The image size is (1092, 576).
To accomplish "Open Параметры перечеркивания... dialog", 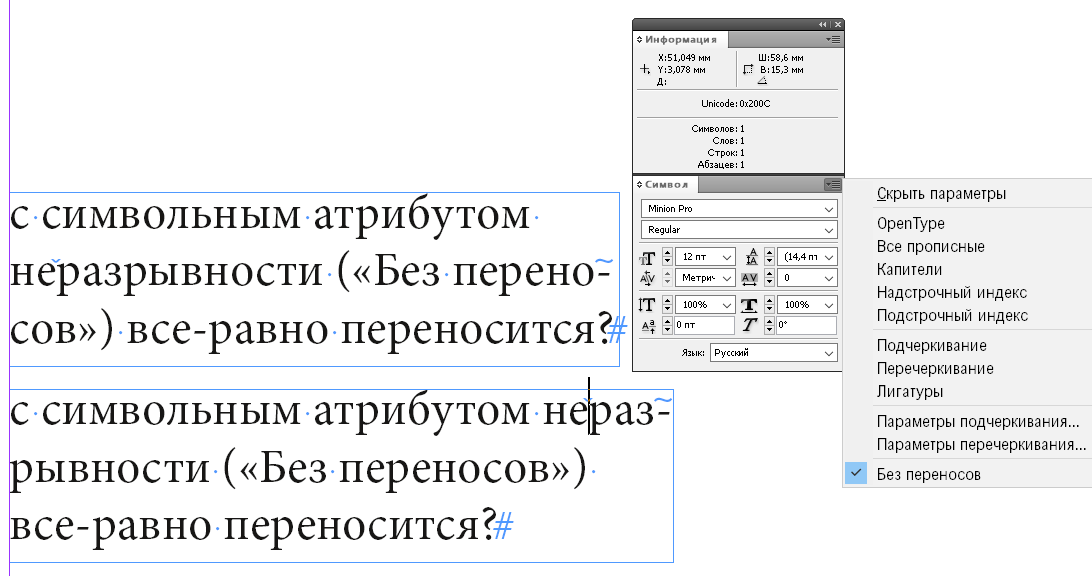I will pos(981,444).
